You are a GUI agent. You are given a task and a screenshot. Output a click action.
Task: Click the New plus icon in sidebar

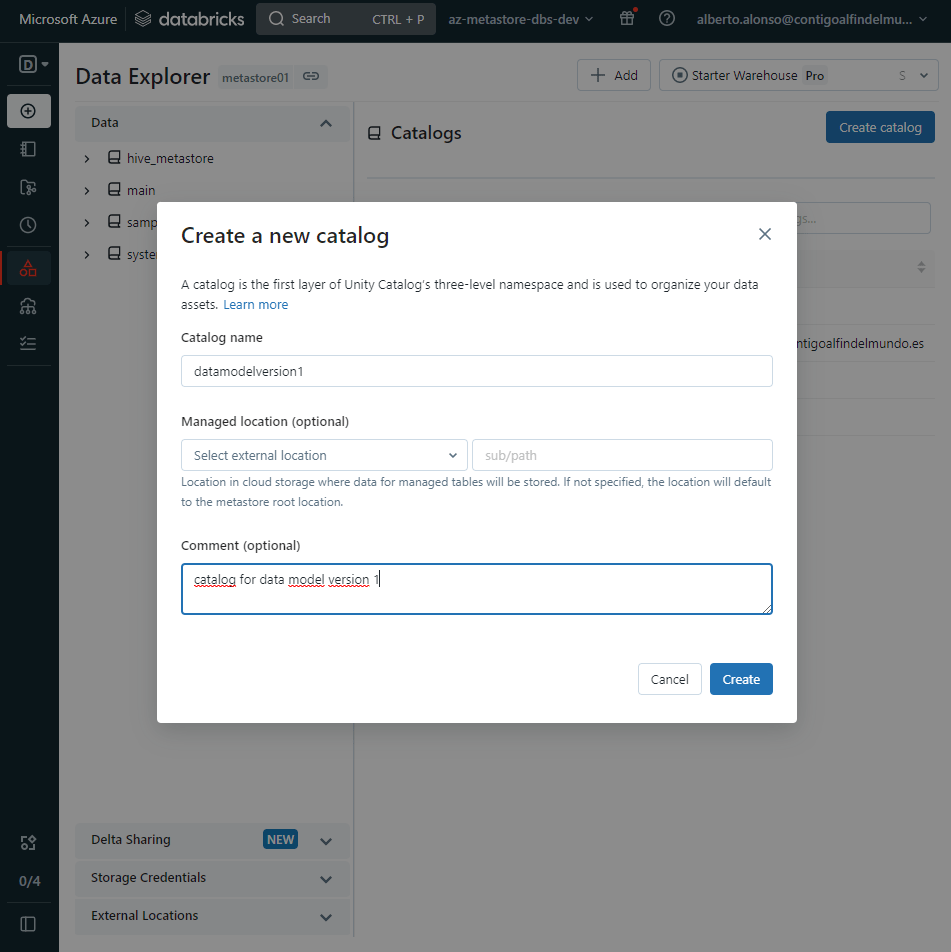pos(28,111)
